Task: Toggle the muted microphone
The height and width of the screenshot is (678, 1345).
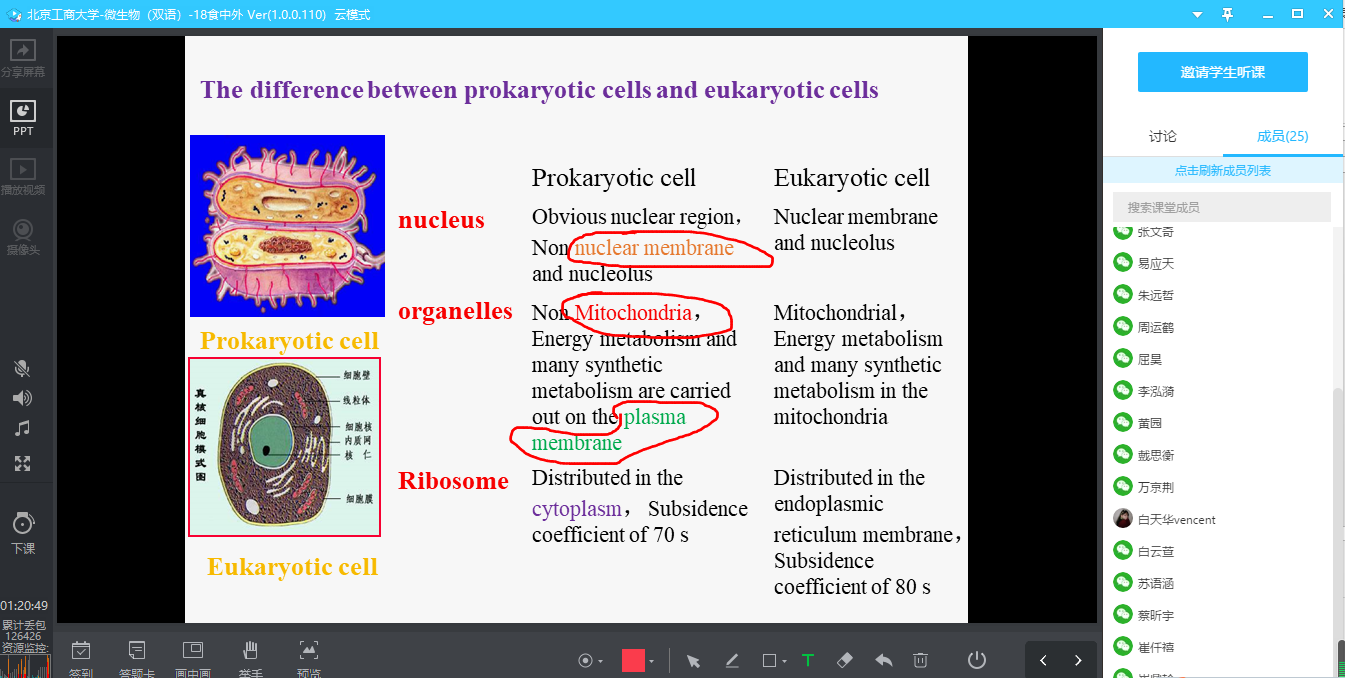Action: [x=22, y=368]
